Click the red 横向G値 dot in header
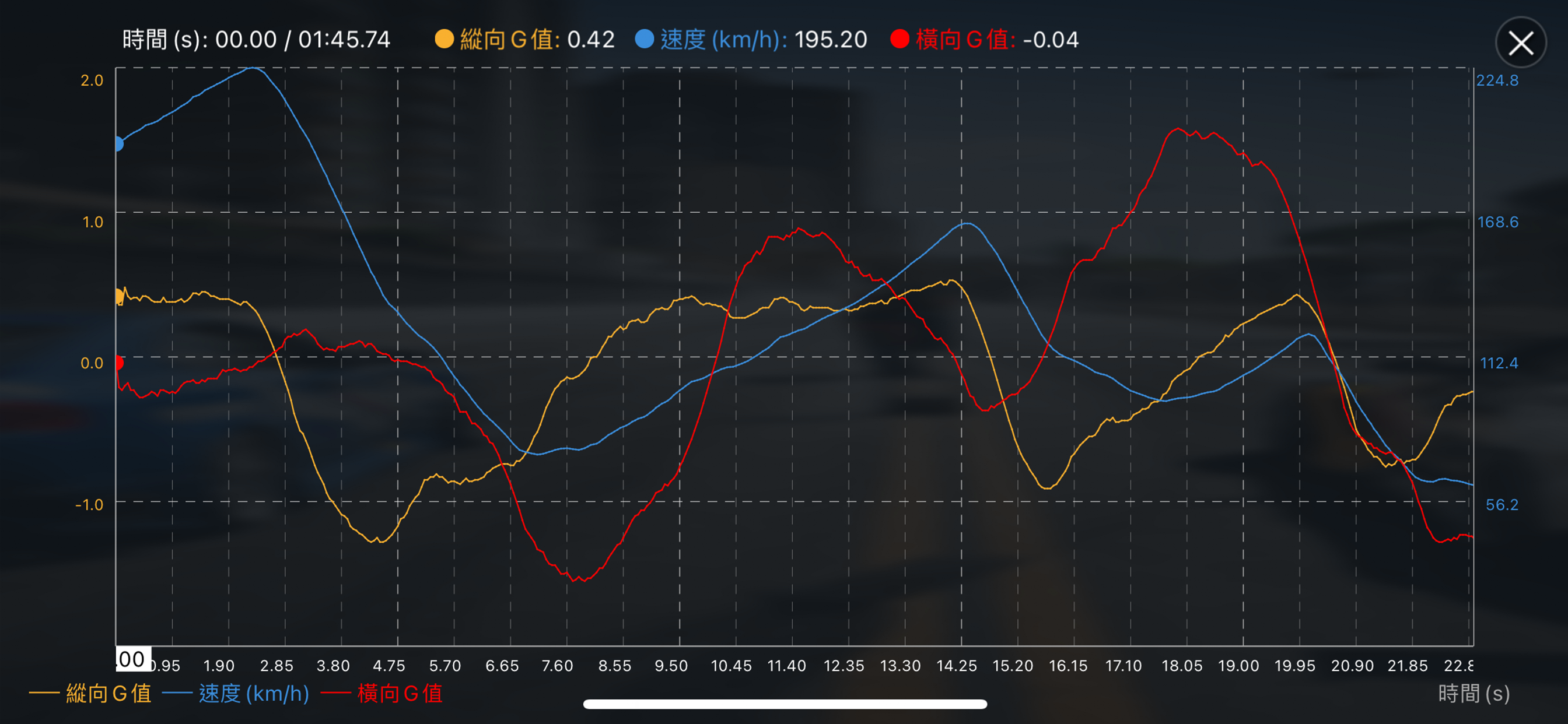The image size is (1568, 724). tap(899, 40)
